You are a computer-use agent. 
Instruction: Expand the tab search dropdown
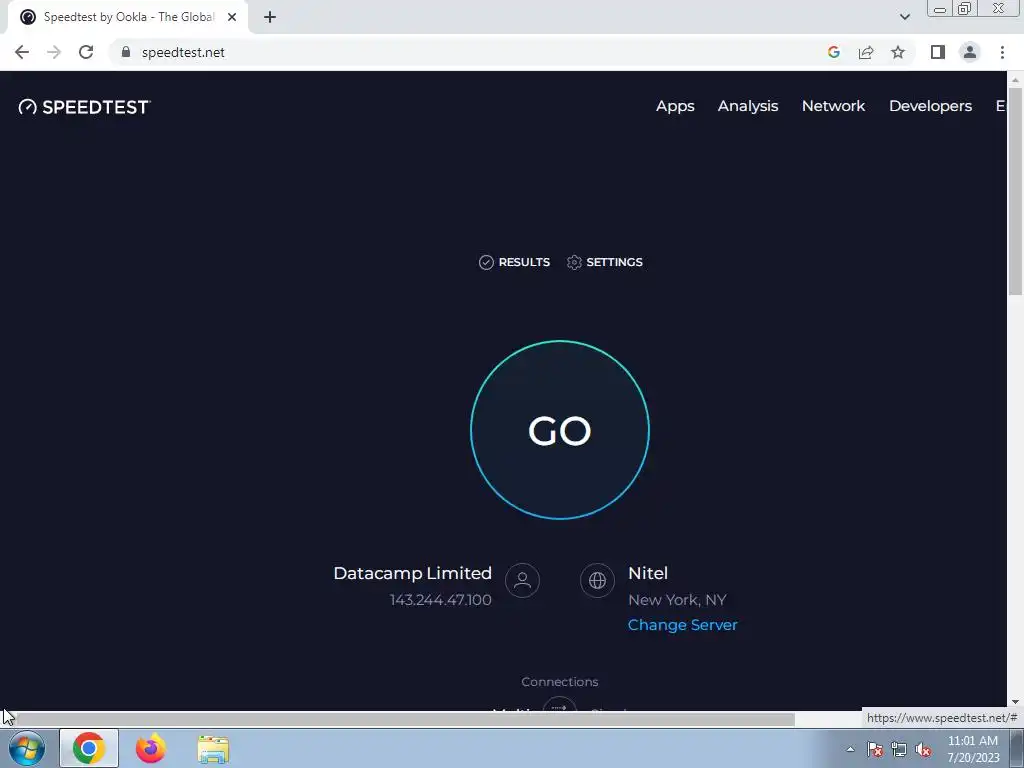click(x=904, y=17)
